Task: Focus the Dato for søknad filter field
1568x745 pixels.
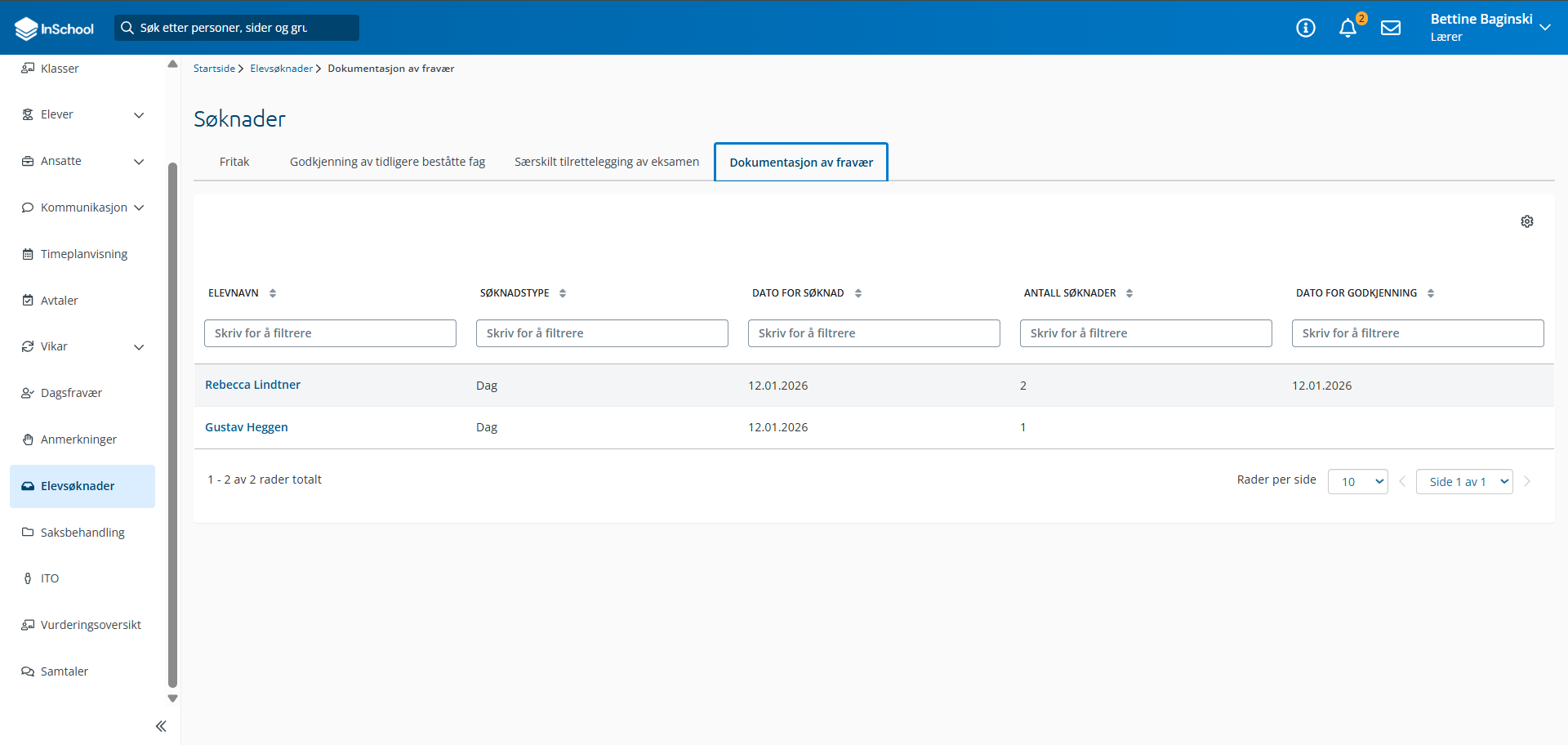Action: pos(874,333)
